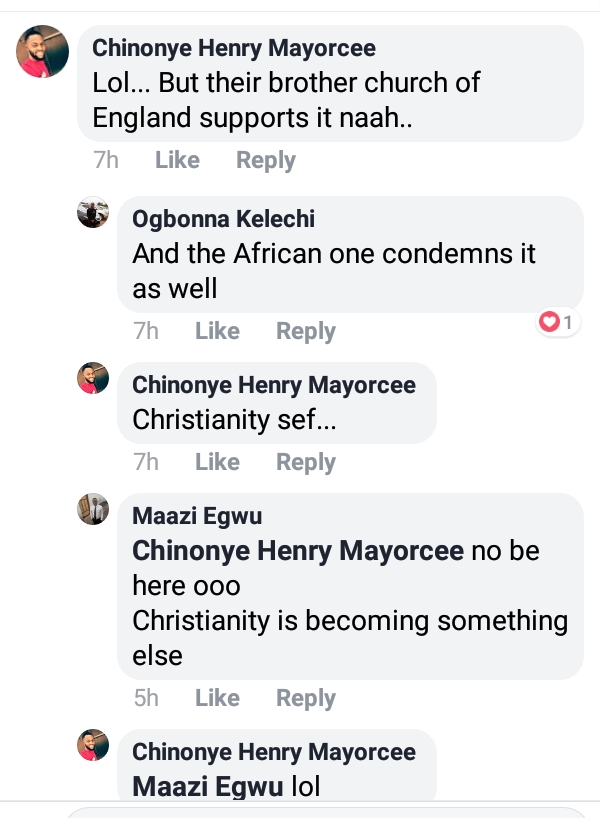Click the tagged 'Chinonye Henry Mayorcee' mention in Maazi's comment
Screen dimensions: 600x818
click(298, 550)
